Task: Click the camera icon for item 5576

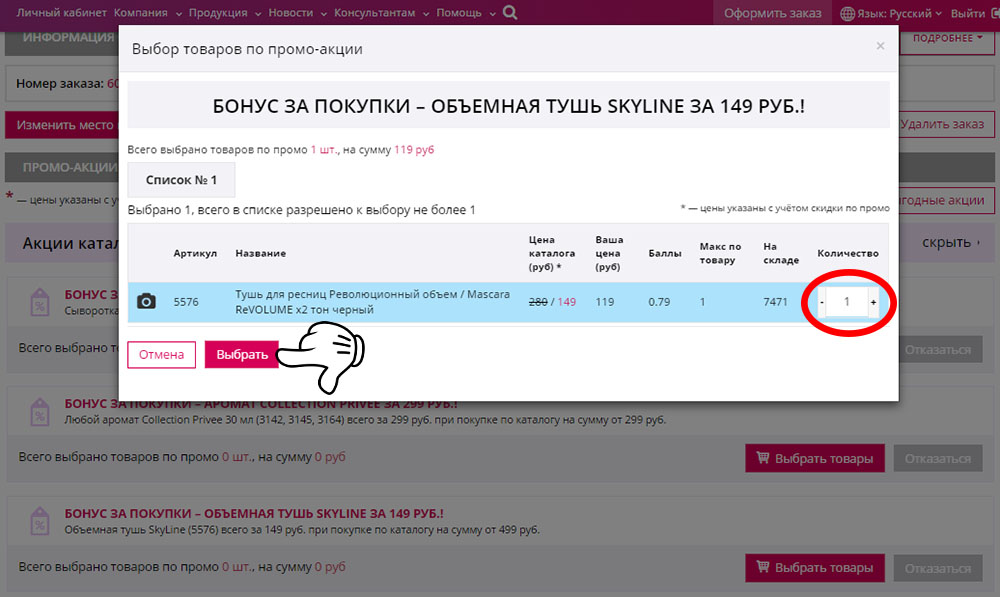Action: [146, 301]
